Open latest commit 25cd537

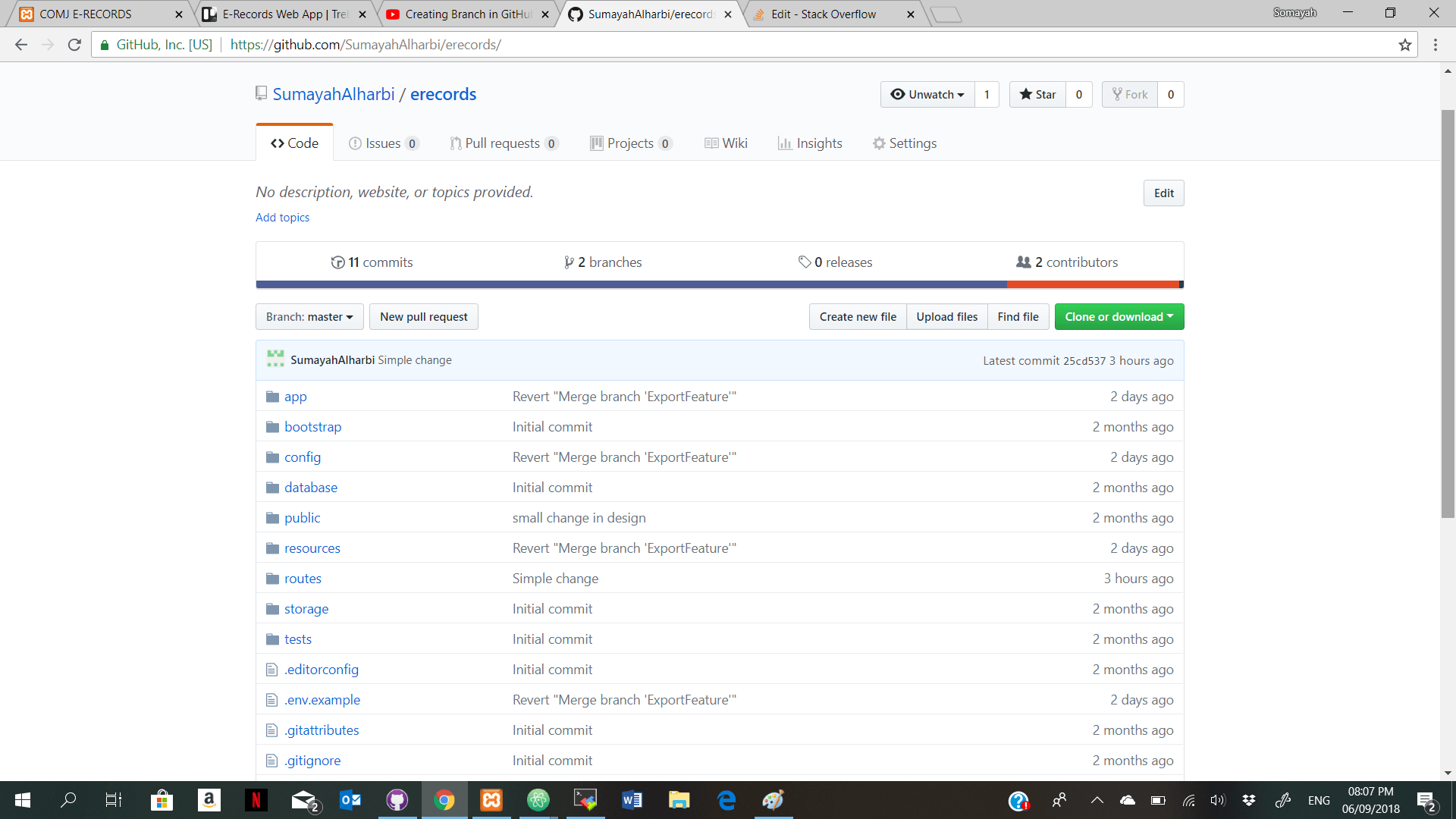pyautogui.click(x=1084, y=361)
